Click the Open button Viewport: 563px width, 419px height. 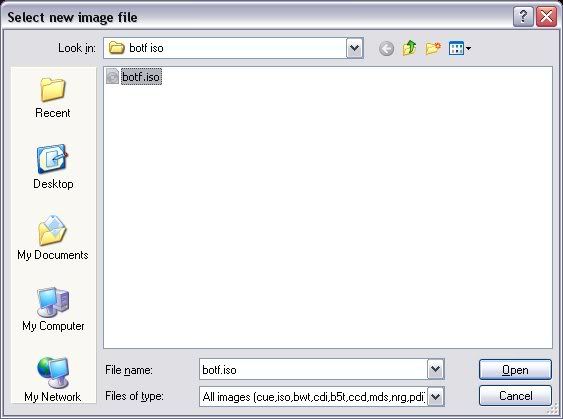pos(515,370)
